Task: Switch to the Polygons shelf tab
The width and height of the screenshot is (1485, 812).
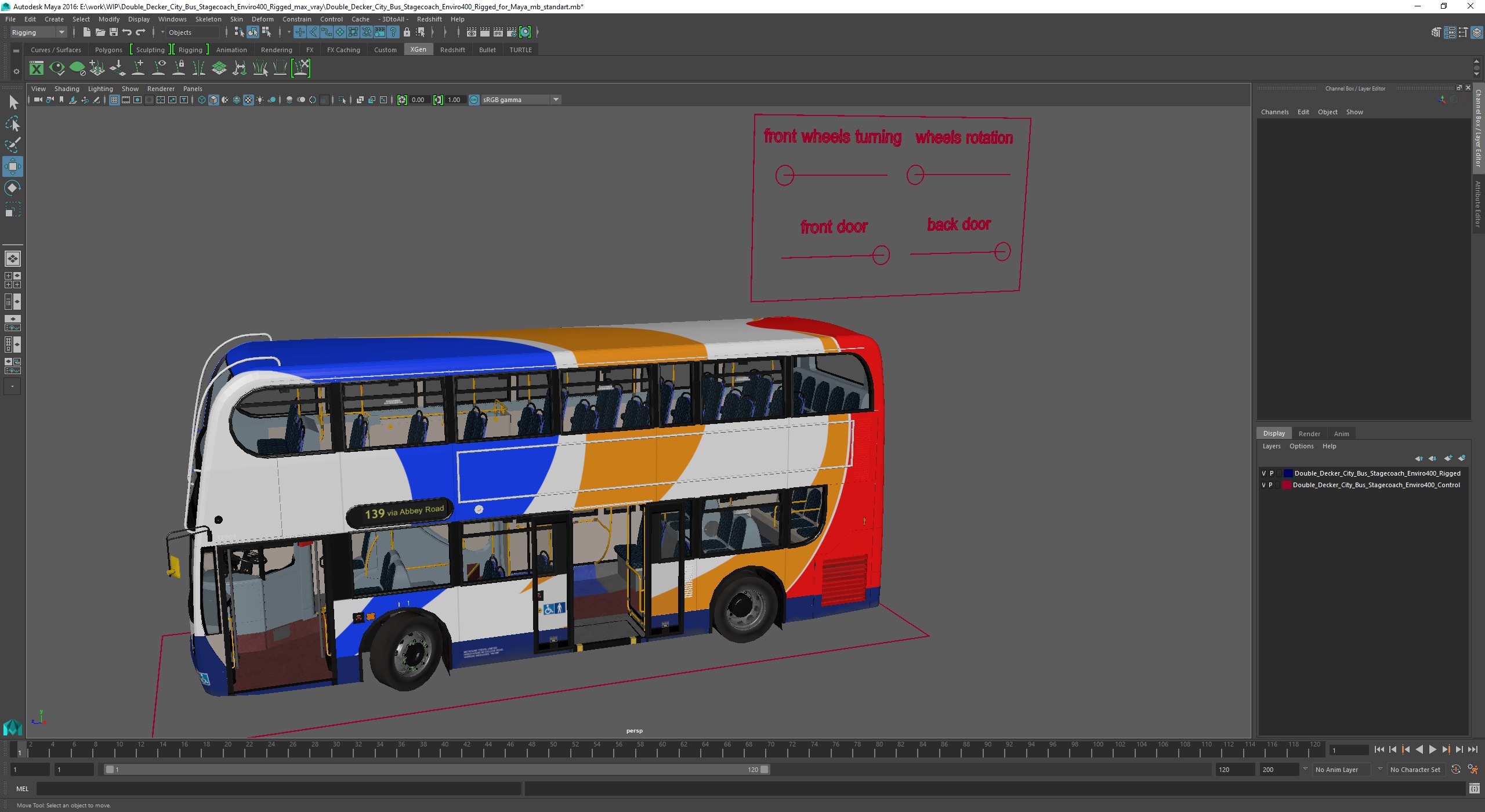Action: (108, 50)
